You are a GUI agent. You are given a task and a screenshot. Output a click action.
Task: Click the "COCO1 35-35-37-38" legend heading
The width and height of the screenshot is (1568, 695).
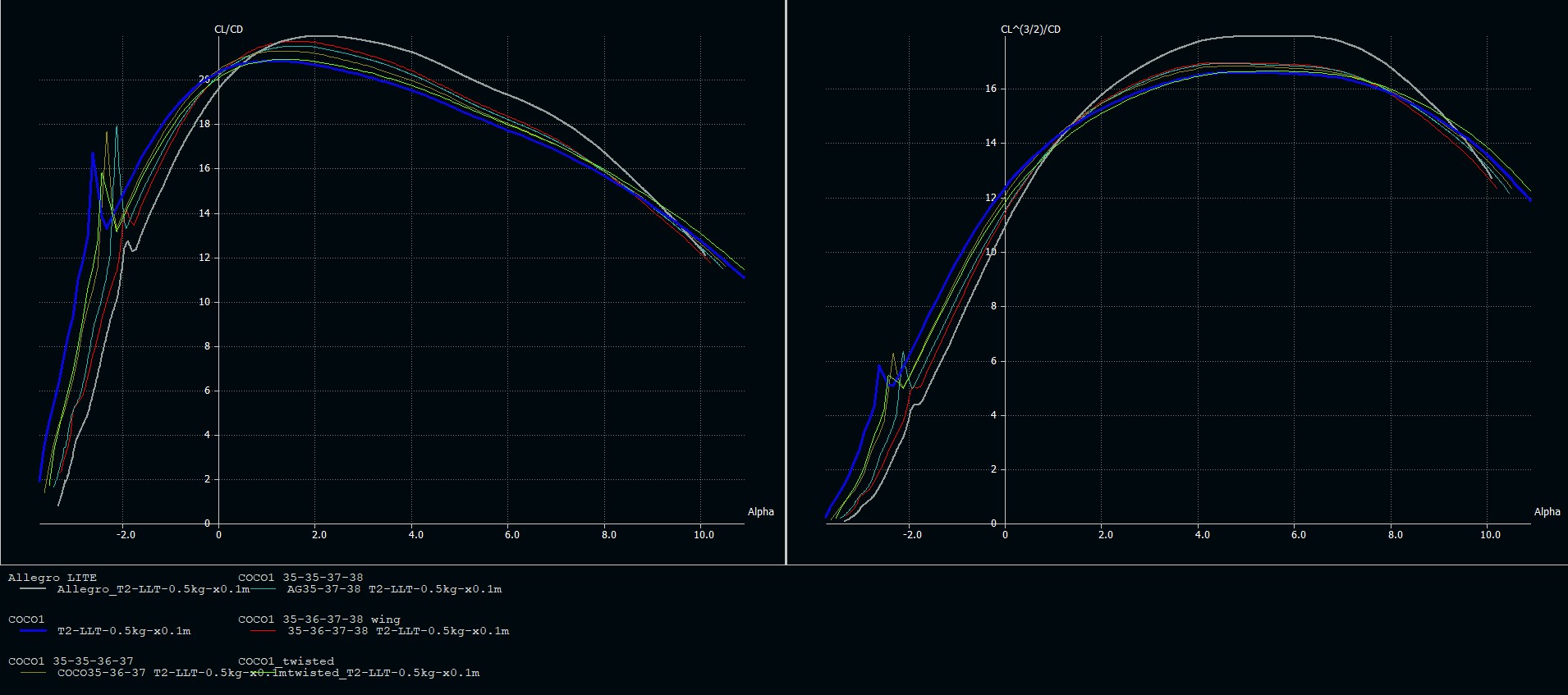click(x=300, y=578)
